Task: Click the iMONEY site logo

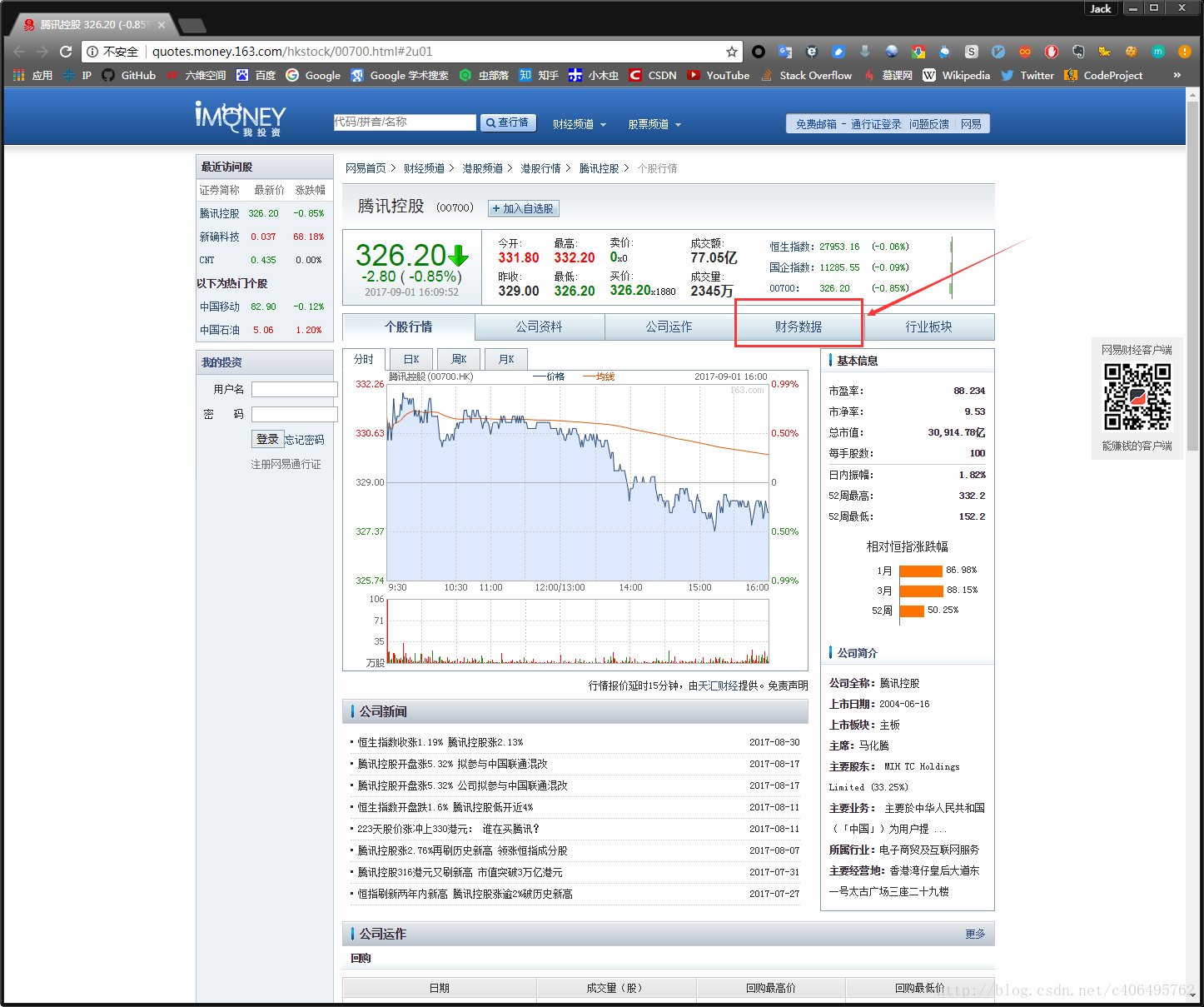Action: [241, 119]
